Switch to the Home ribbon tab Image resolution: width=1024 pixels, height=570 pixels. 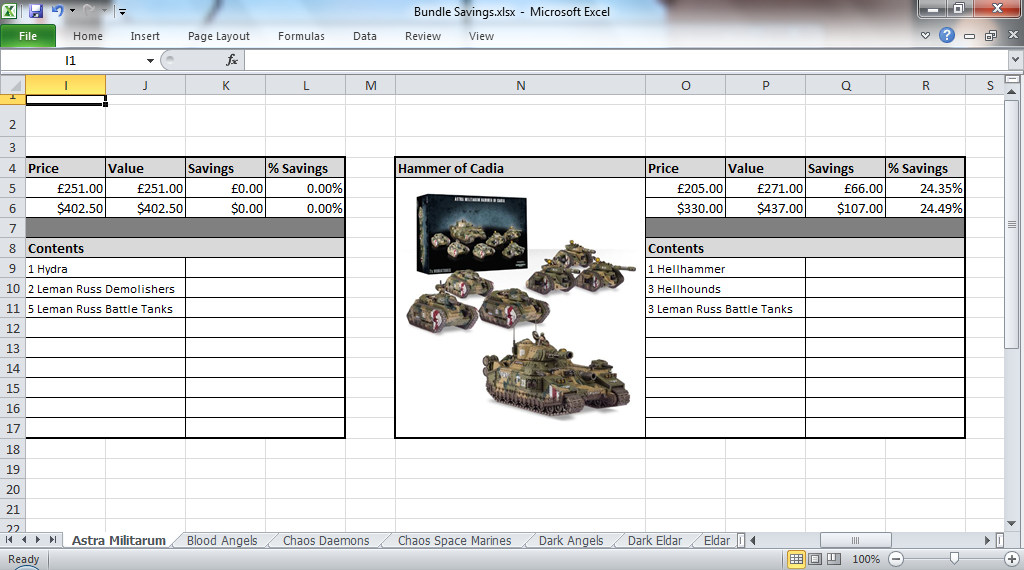click(x=88, y=36)
